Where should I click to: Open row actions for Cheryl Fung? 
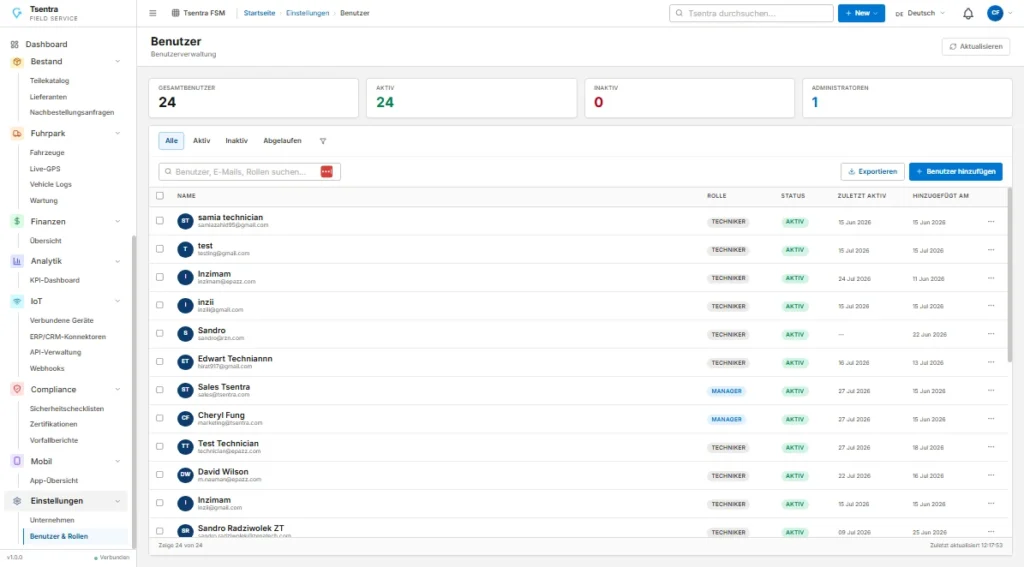991,419
